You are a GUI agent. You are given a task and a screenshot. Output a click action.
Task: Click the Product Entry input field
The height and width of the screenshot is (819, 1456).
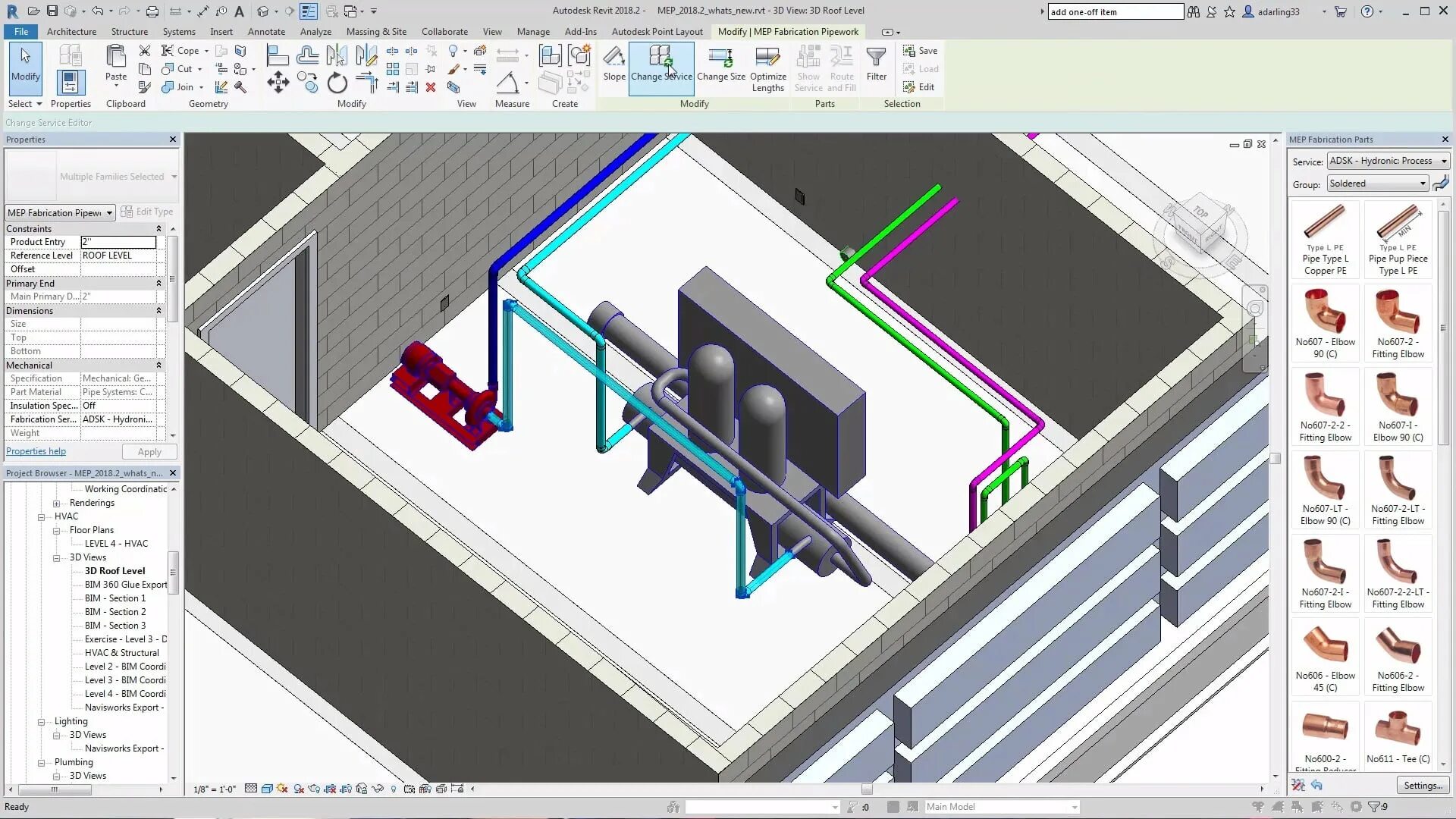[118, 242]
